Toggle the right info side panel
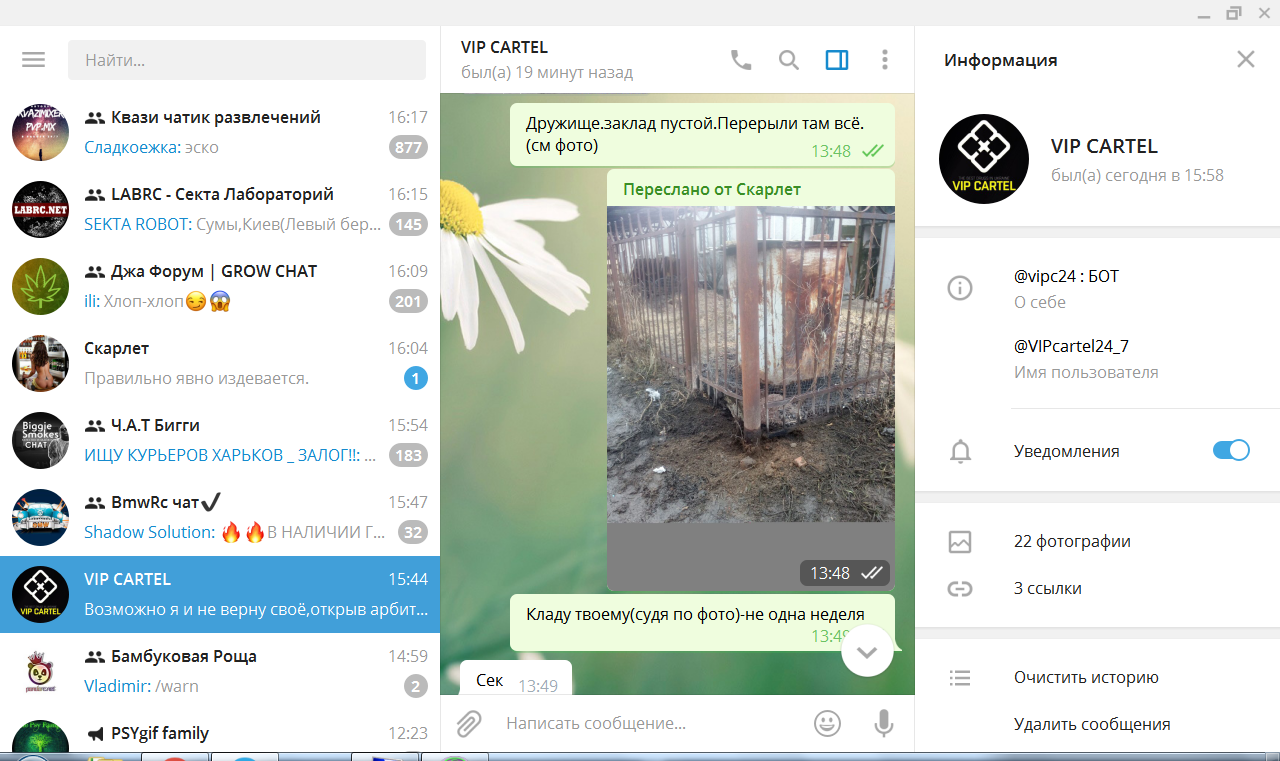Image resolution: width=1280 pixels, height=761 pixels. pos(837,60)
